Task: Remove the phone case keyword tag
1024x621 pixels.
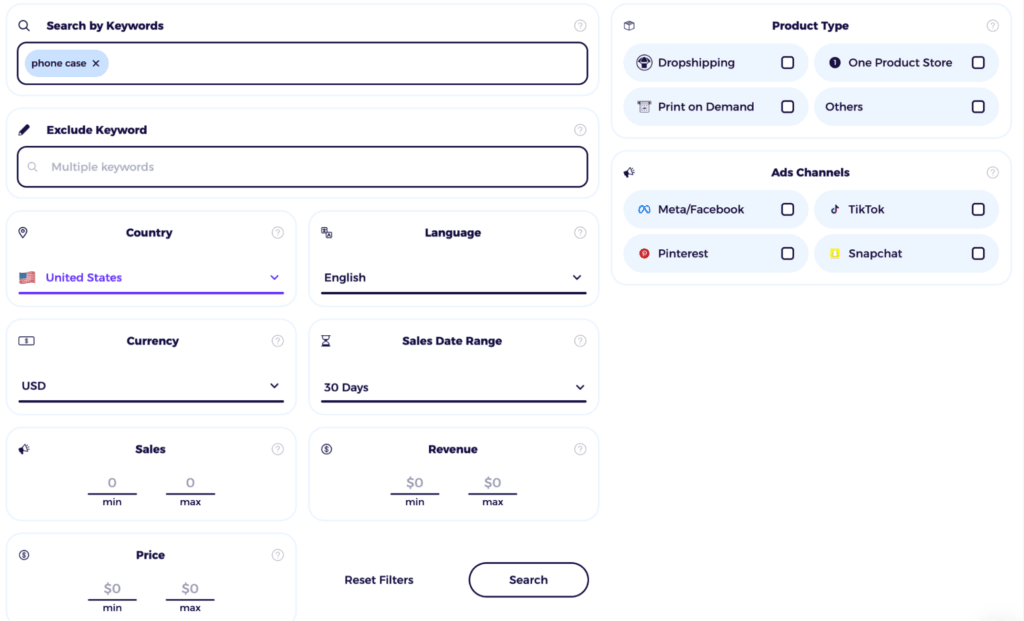Action: coord(95,62)
